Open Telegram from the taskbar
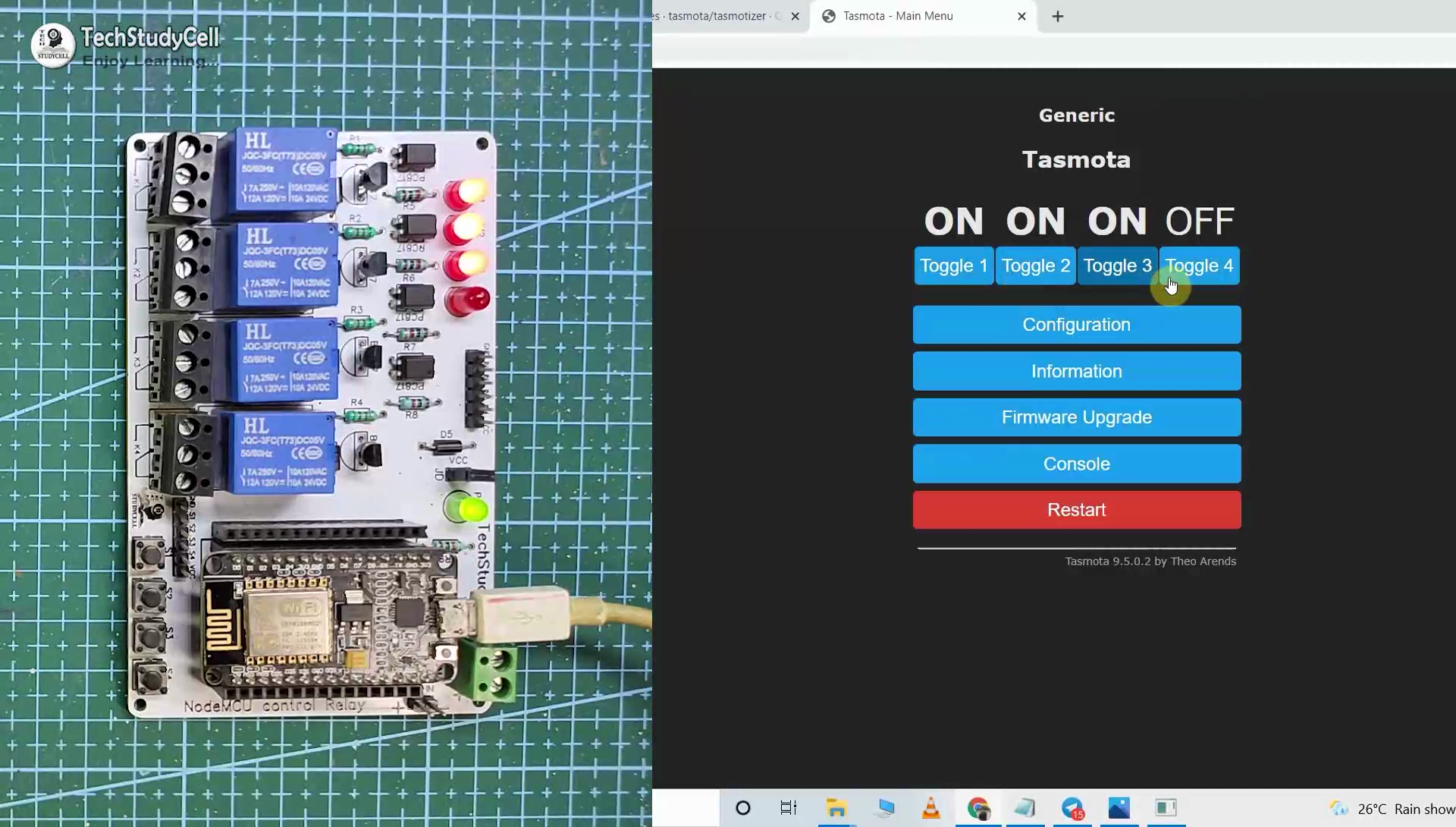 click(x=1072, y=808)
